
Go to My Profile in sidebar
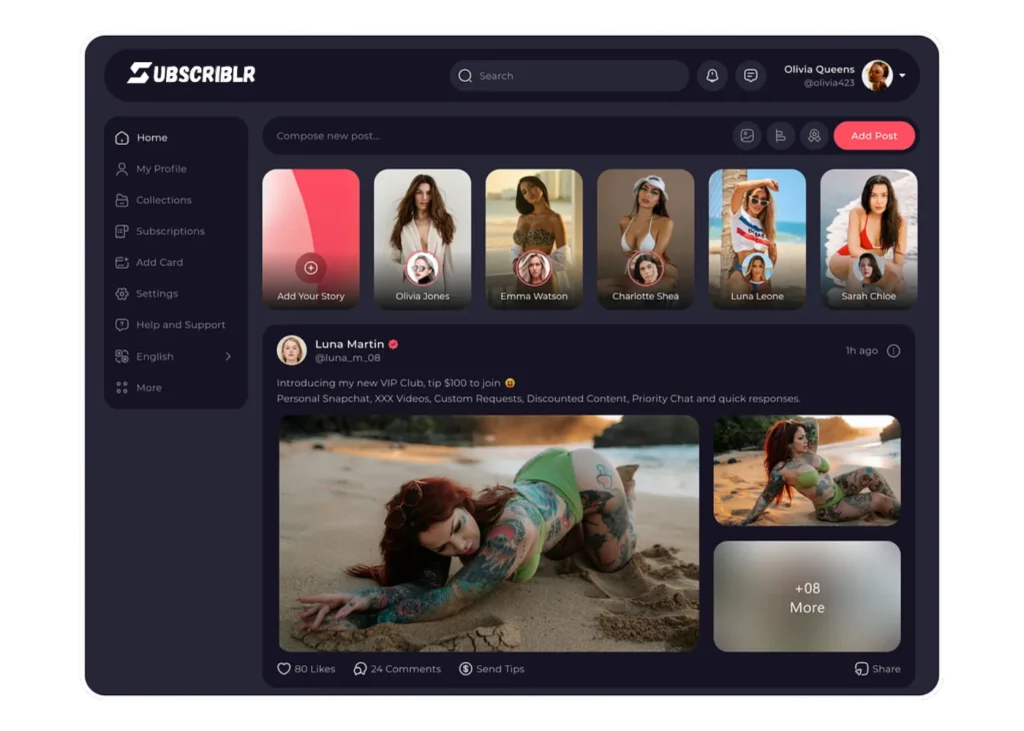pos(160,169)
